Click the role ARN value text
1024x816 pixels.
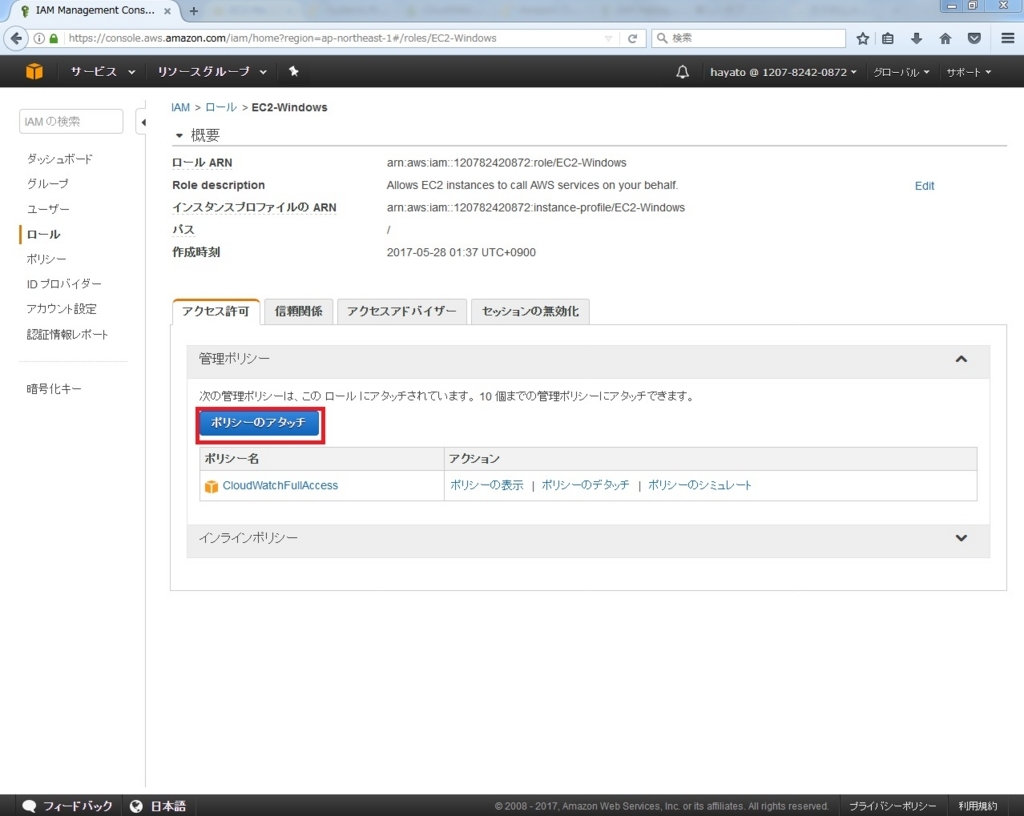(506, 163)
